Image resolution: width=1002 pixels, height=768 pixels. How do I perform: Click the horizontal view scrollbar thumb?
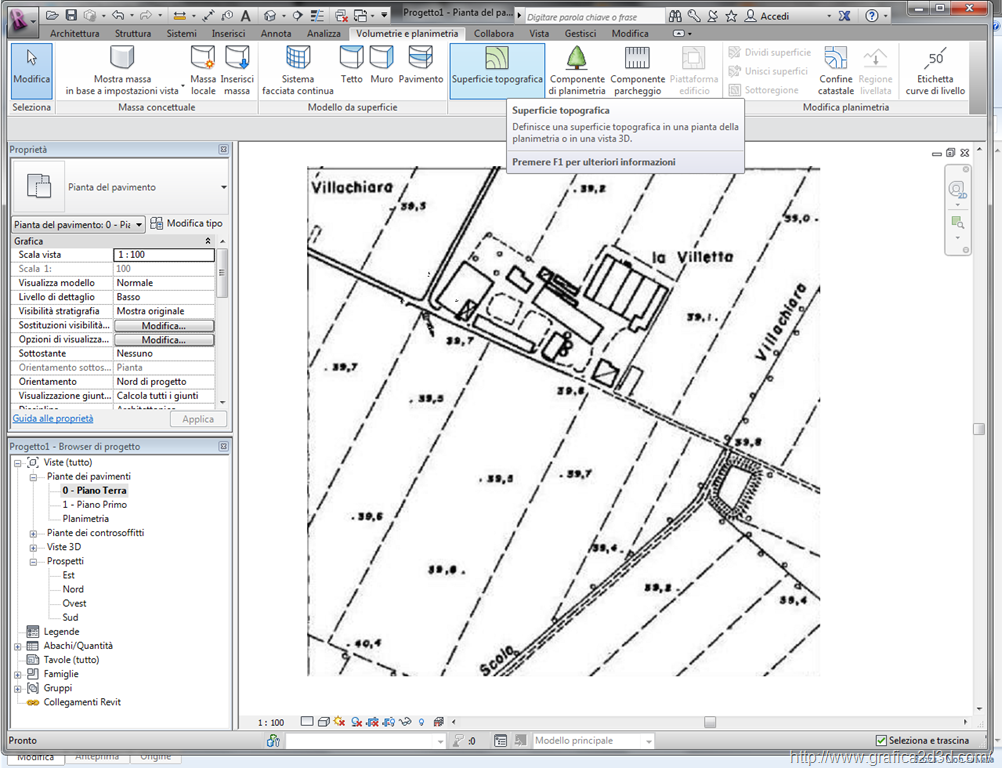710,722
